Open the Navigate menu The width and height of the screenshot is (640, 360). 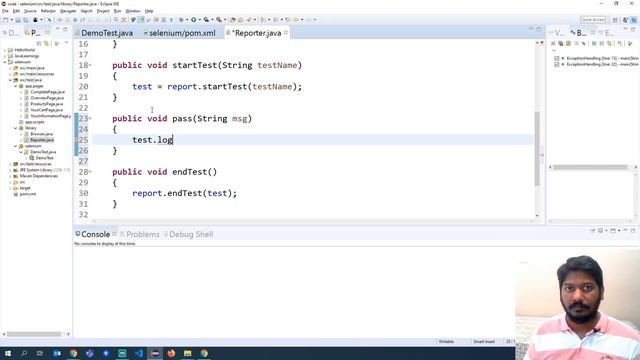68,11
